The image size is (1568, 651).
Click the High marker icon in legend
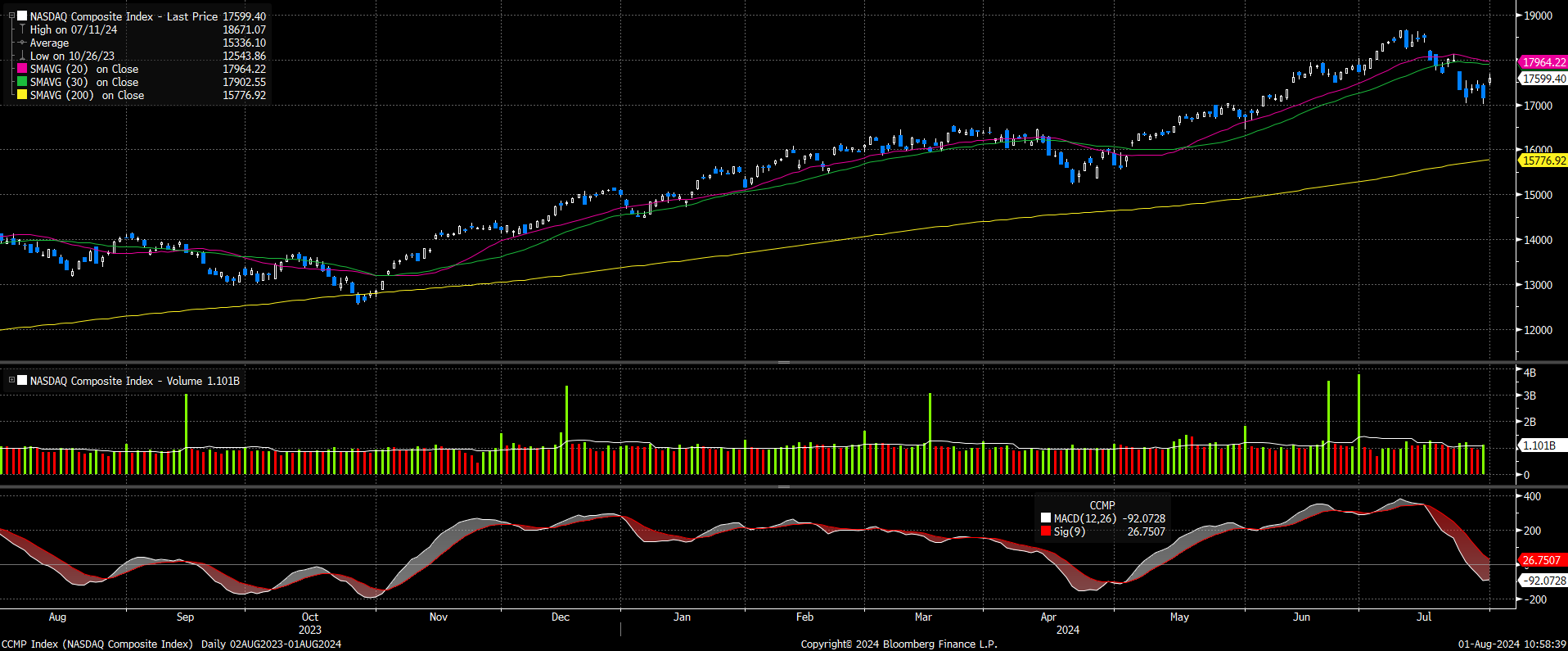23,29
